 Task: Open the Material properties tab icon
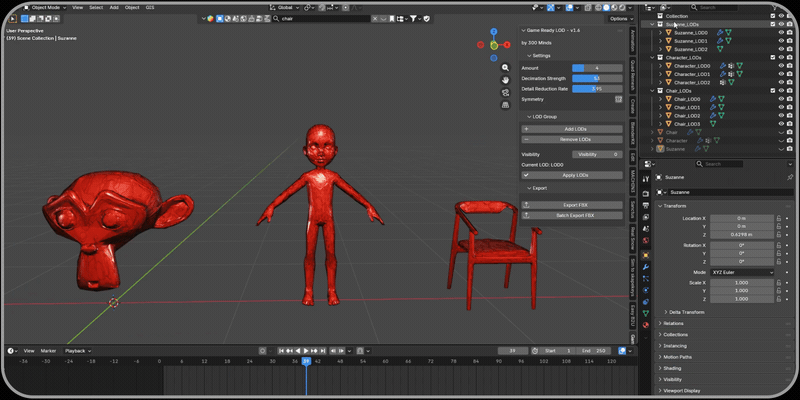click(x=646, y=325)
